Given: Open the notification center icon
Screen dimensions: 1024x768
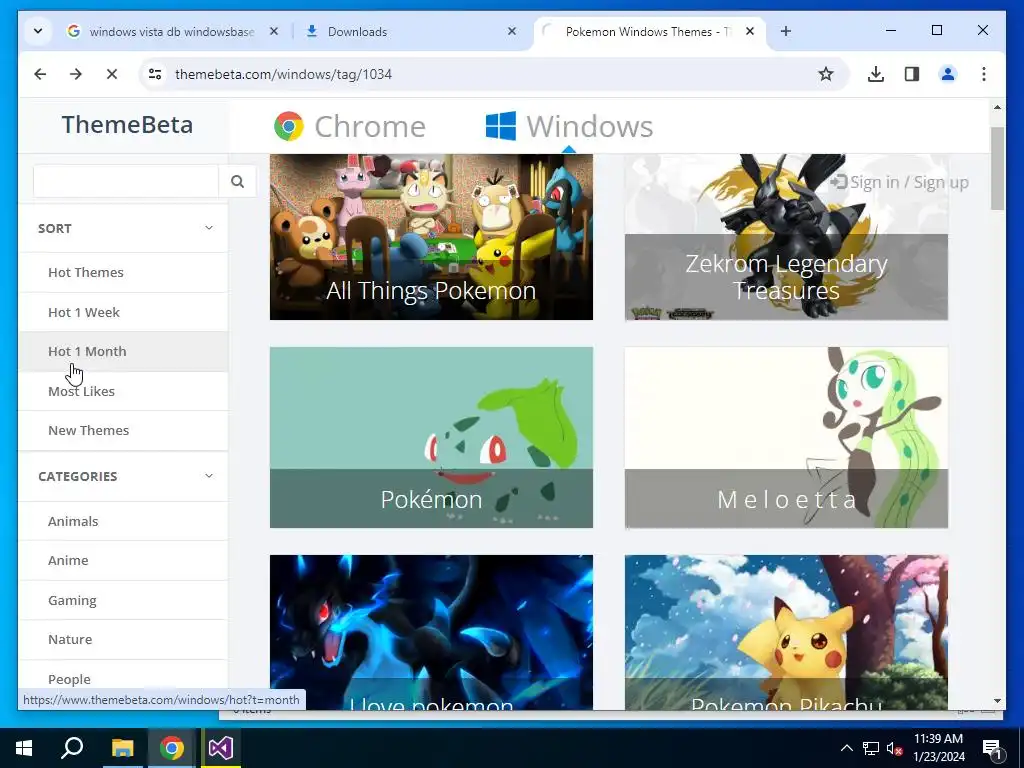Looking at the screenshot, I should (x=991, y=748).
